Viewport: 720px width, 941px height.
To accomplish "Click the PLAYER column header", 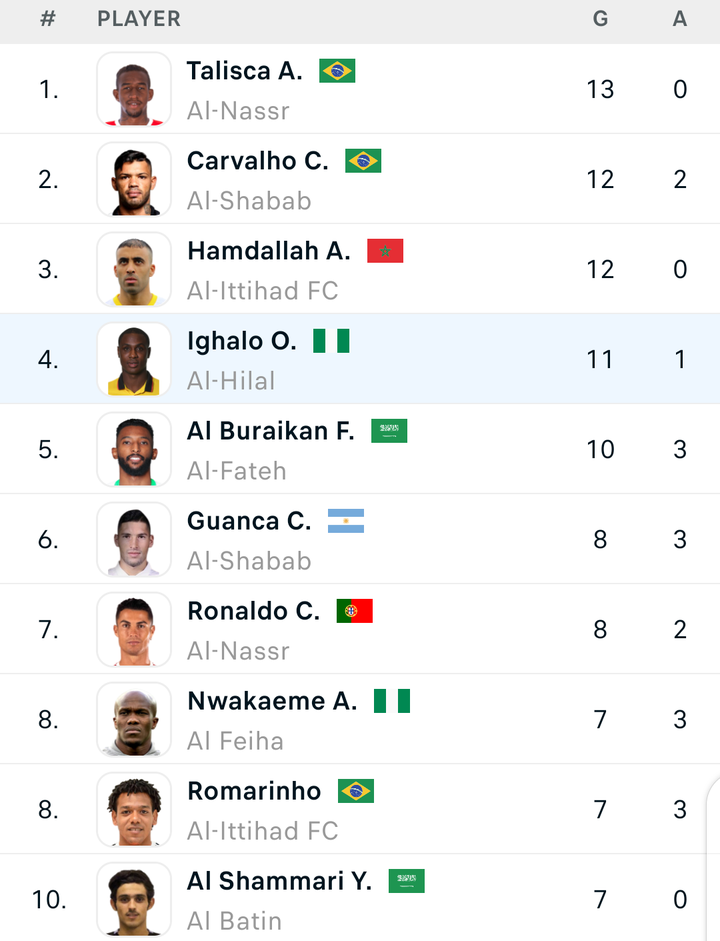I will coord(139,19).
